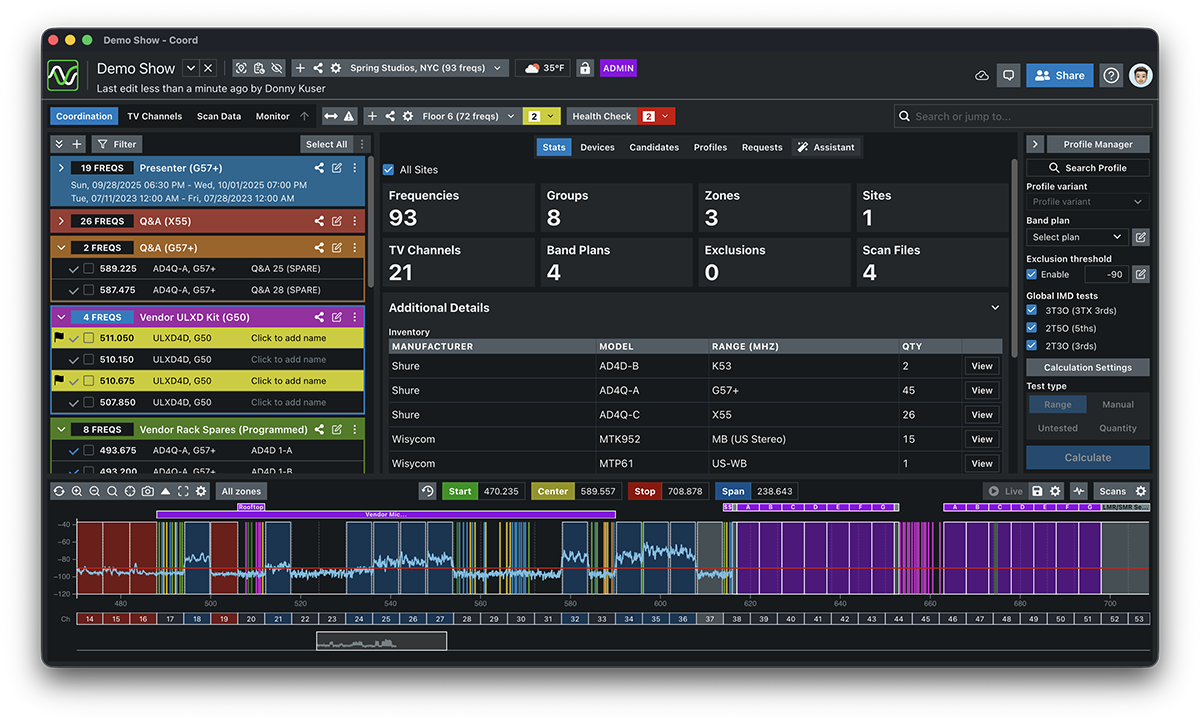Disable the 3T3O (3TX 3rds) IMD test

tap(1032, 310)
